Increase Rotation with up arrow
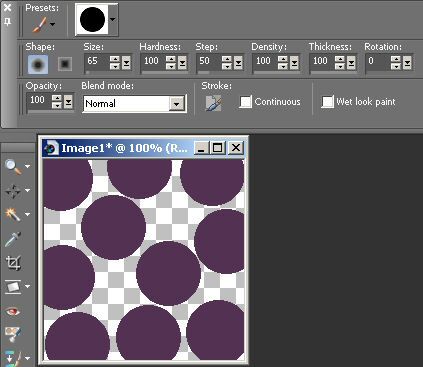 pyautogui.click(x=396, y=58)
